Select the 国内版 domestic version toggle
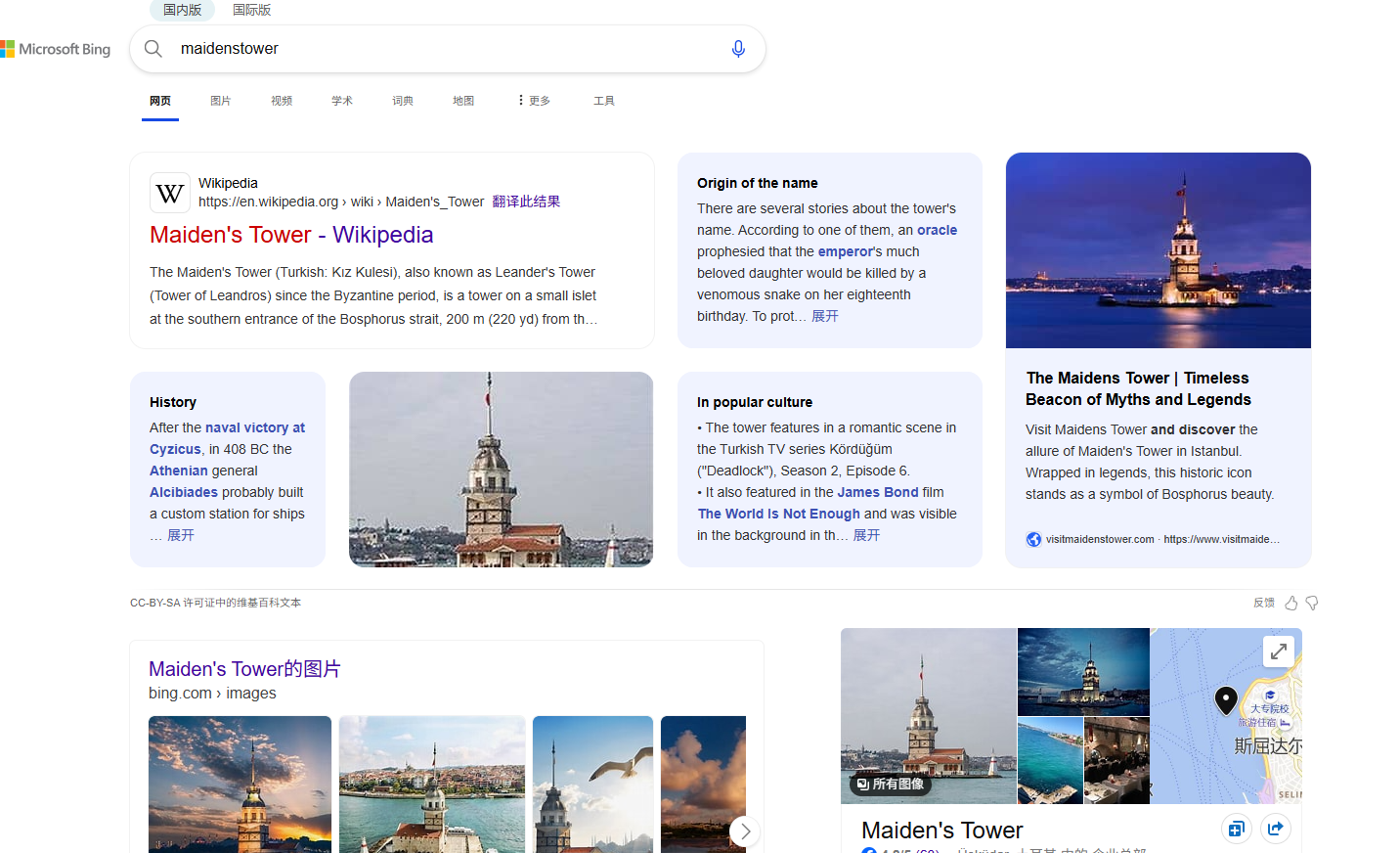The width and height of the screenshot is (1400, 853). [182, 10]
